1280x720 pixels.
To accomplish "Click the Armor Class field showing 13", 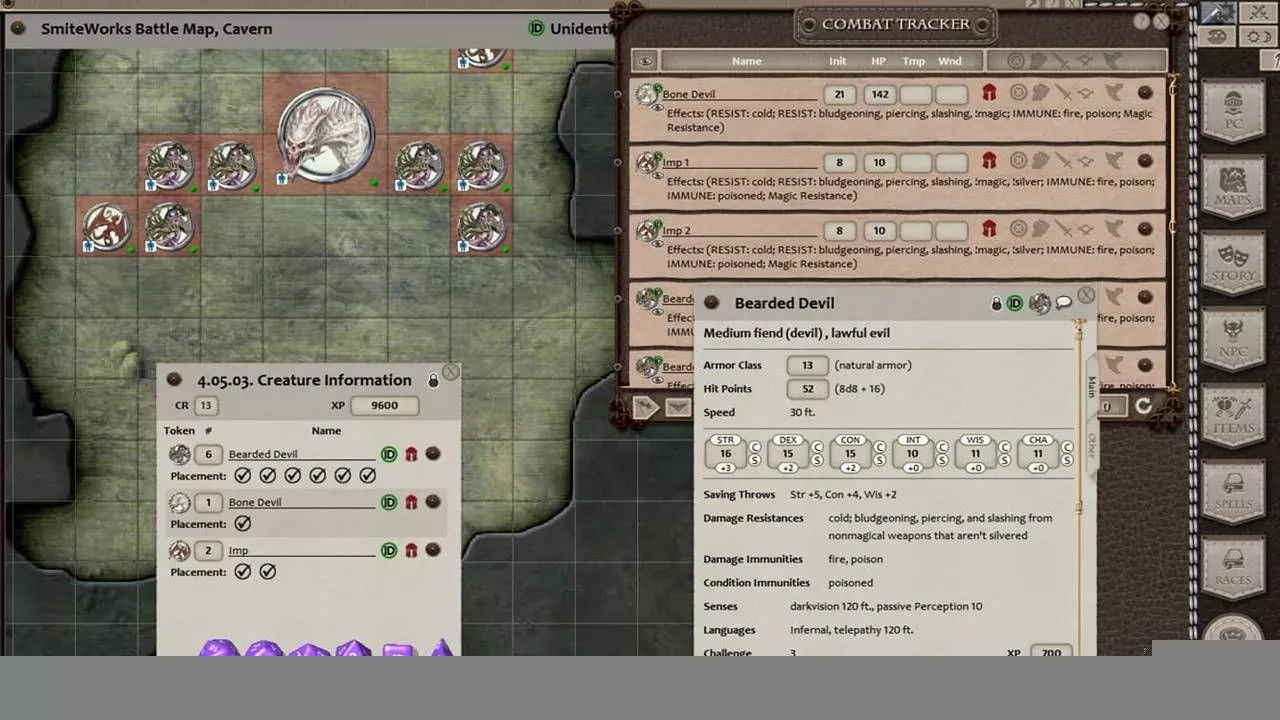I will (x=807, y=365).
